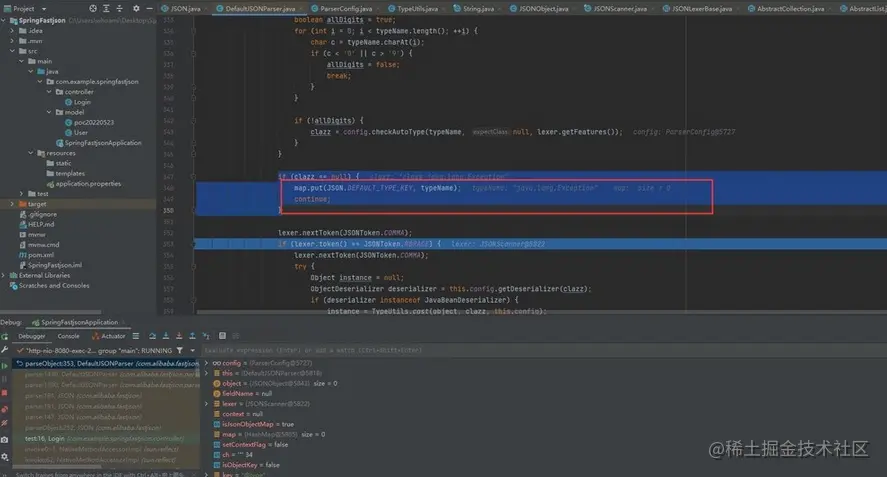Screen dimensions: 887x477
Task: Click the debug layout settings icon beside Actuator
Action: pyautogui.click(x=136, y=336)
